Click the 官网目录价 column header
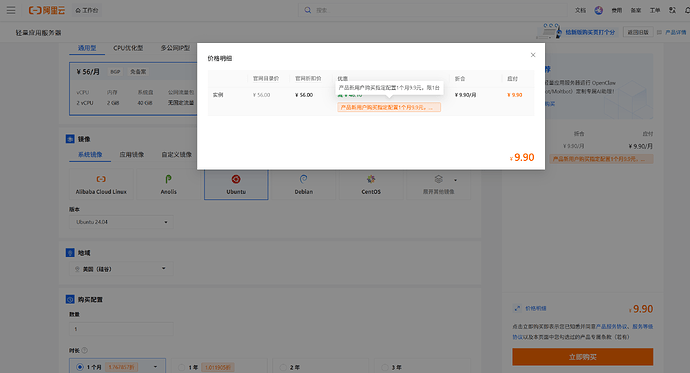Viewport: 690px width, 373px height. pos(266,78)
